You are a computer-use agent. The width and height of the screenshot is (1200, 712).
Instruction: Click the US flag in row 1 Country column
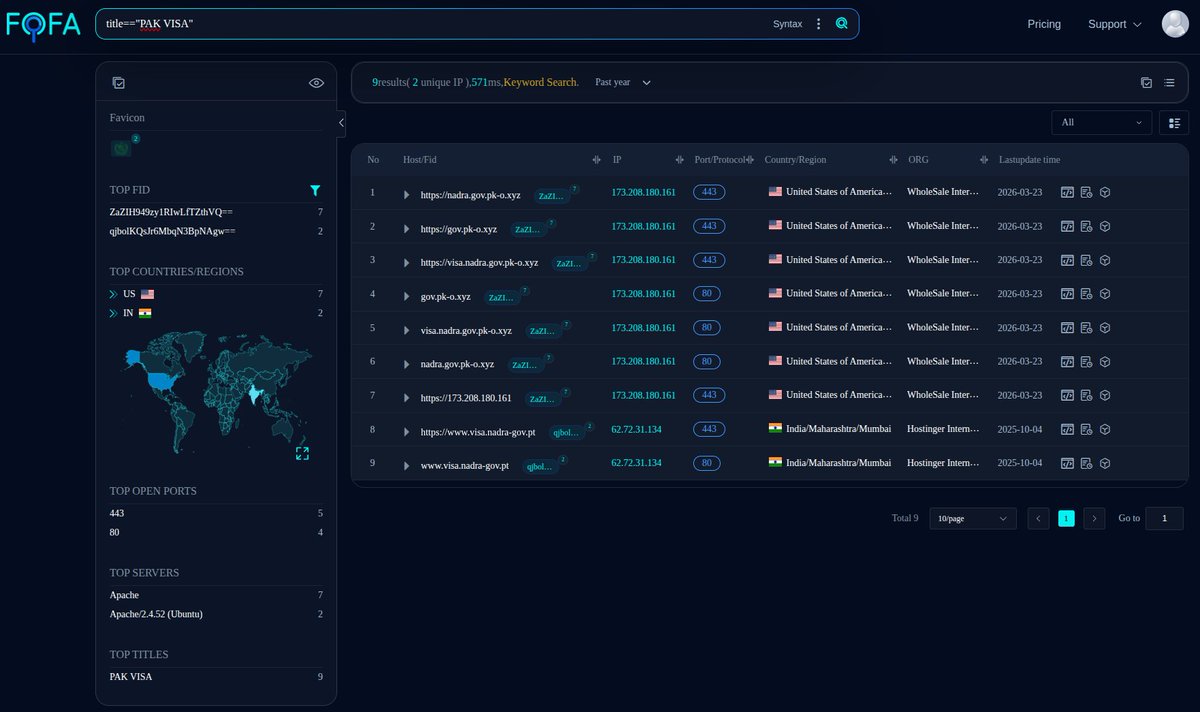(775, 192)
